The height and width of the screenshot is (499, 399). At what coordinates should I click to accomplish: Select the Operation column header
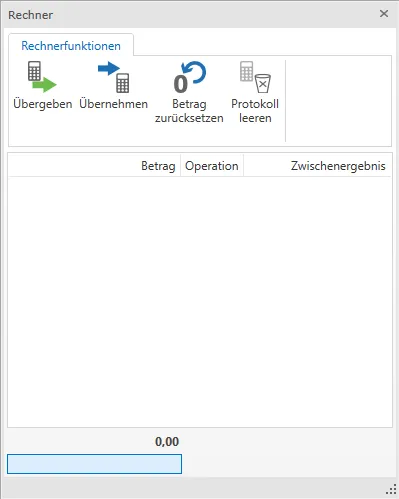(x=212, y=166)
